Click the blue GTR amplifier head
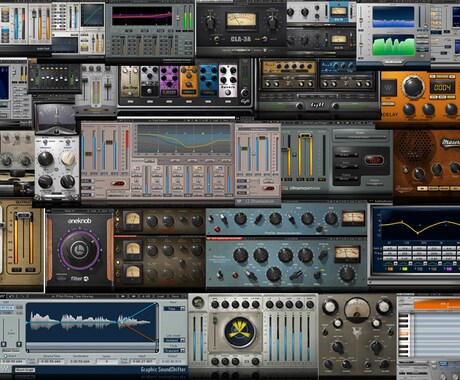The image size is (460, 380). pos(347,76)
